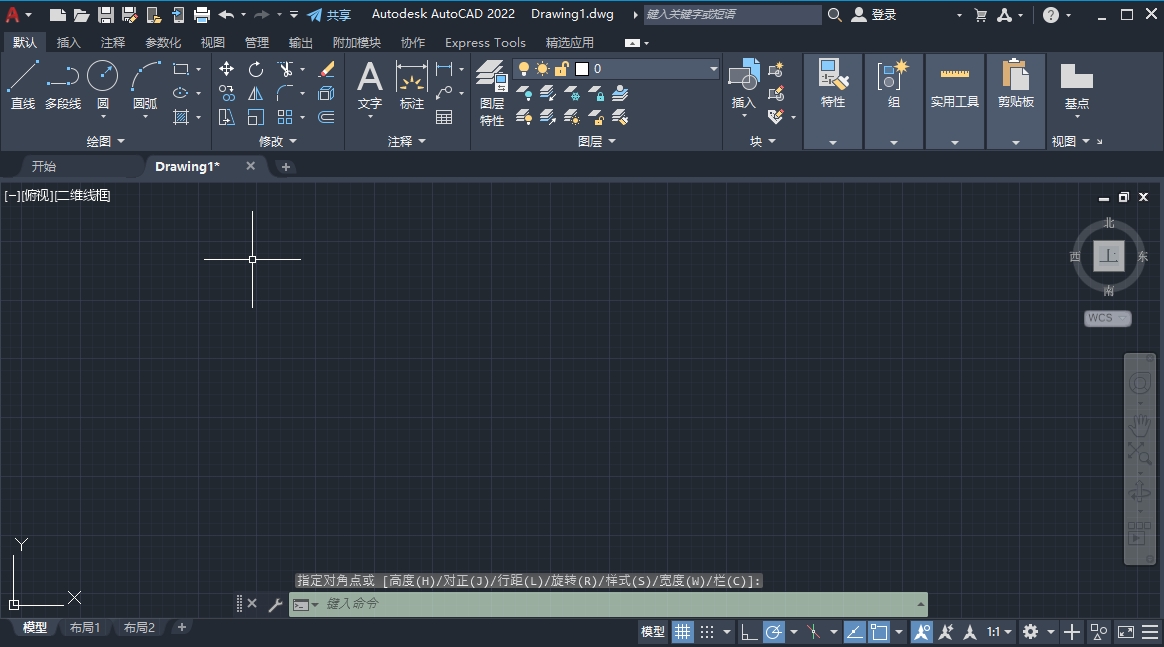This screenshot has height=647, width=1164.
Task: Click the Insert block (插入) icon
Action: (743, 80)
